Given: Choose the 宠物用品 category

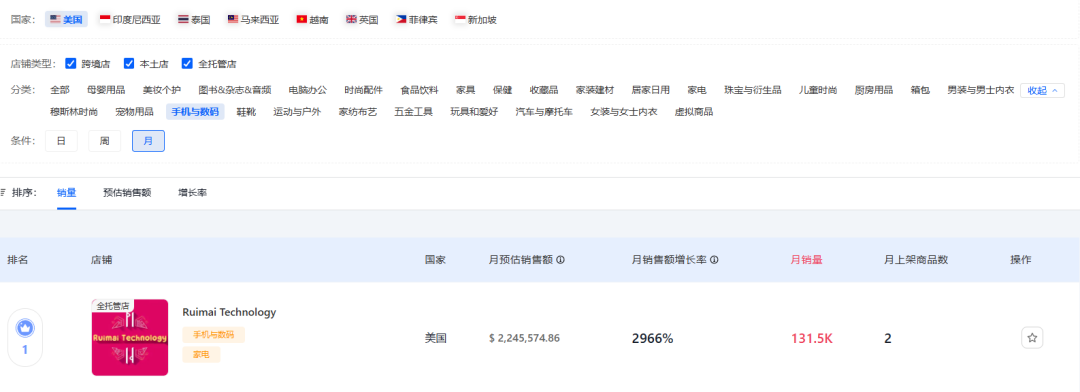Looking at the screenshot, I should [134, 112].
